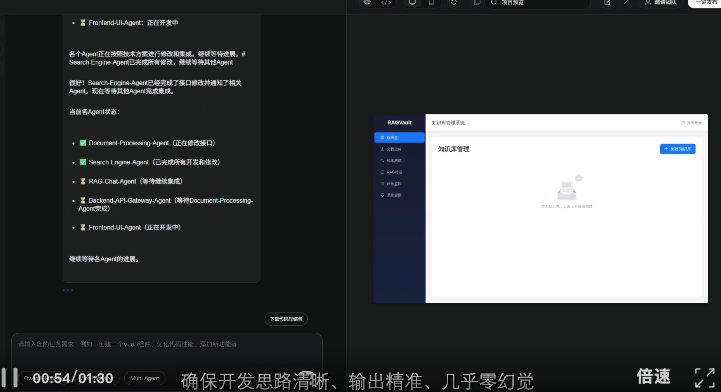Click the three-dot typing indicator below chat
Image resolution: width=721 pixels, height=392 pixels.
pyautogui.click(x=68, y=290)
